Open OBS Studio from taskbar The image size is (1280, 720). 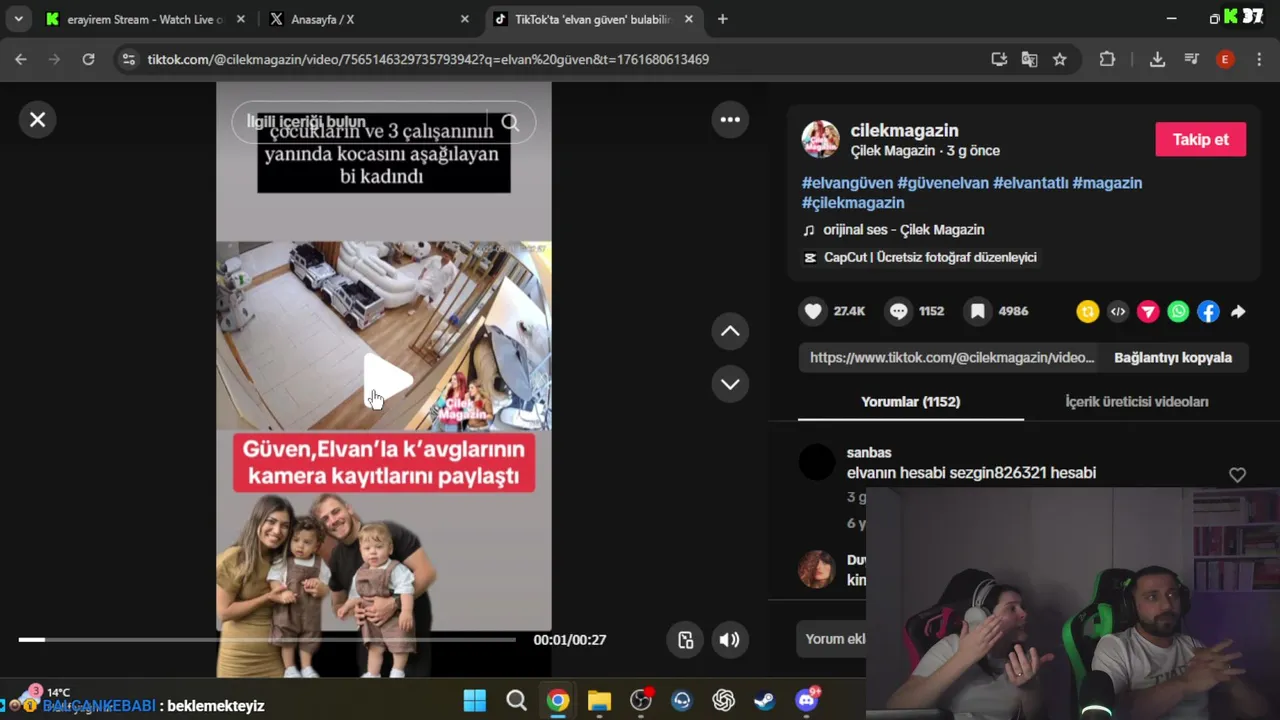click(641, 700)
